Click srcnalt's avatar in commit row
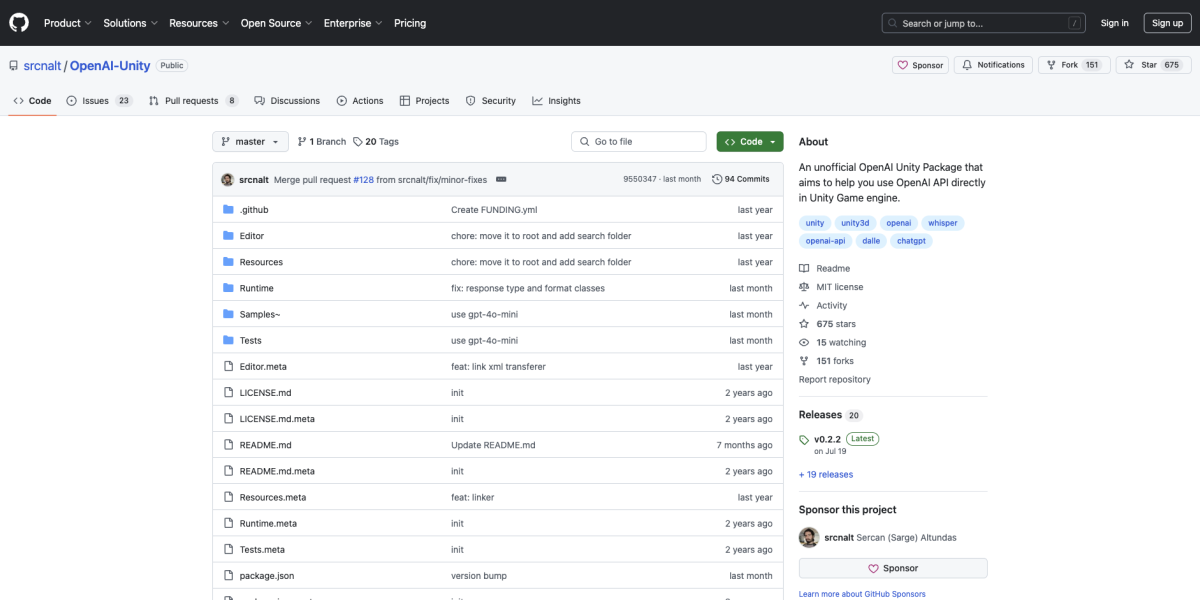 (228, 179)
